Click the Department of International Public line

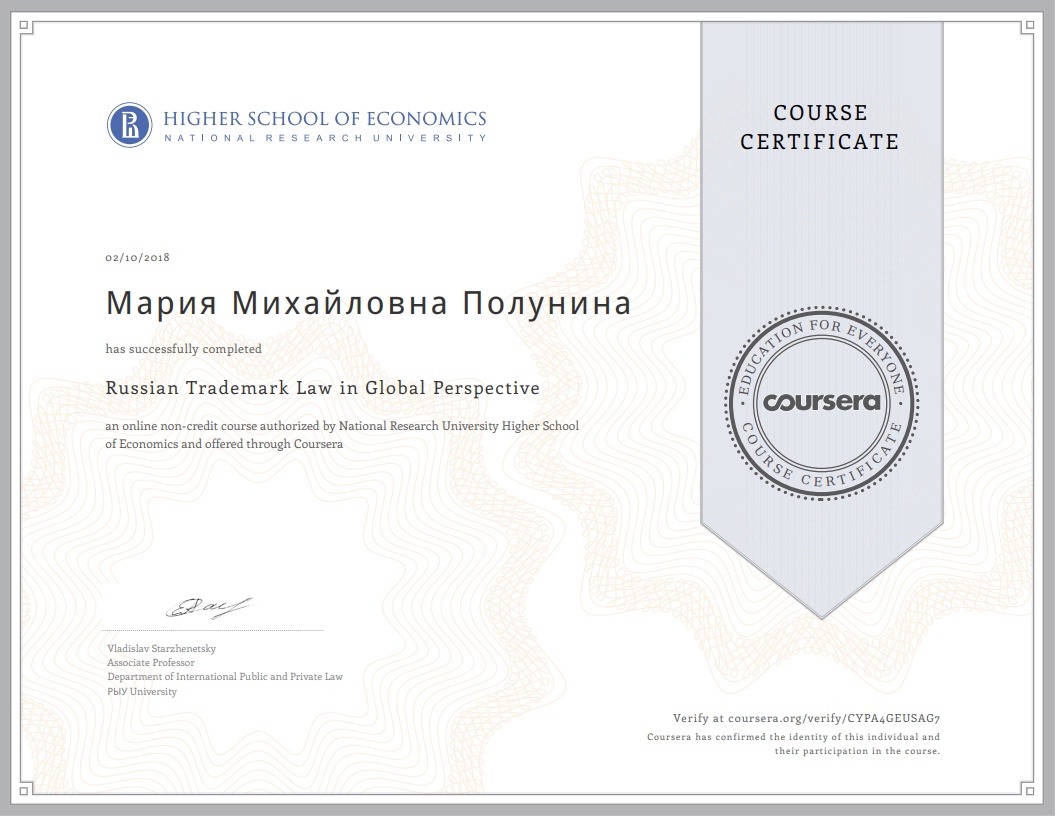(x=225, y=677)
